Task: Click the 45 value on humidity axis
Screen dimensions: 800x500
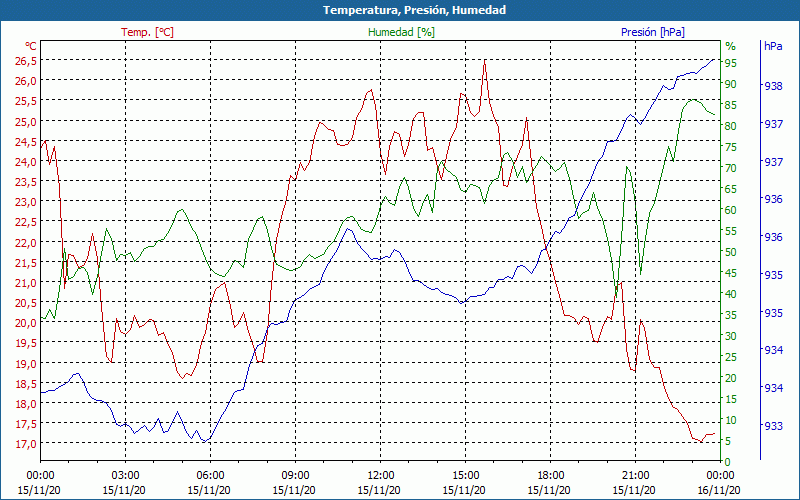Action: coord(731,273)
